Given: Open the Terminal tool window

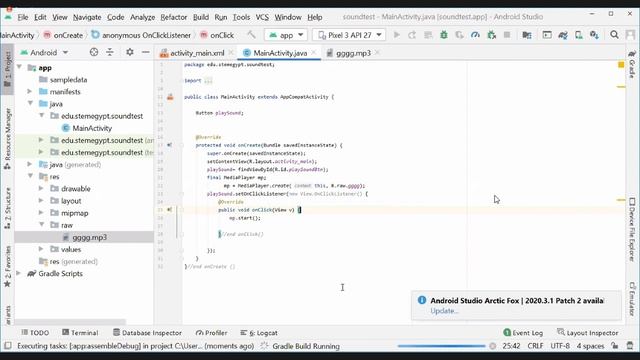Looking at the screenshot, I should click(x=80, y=333).
